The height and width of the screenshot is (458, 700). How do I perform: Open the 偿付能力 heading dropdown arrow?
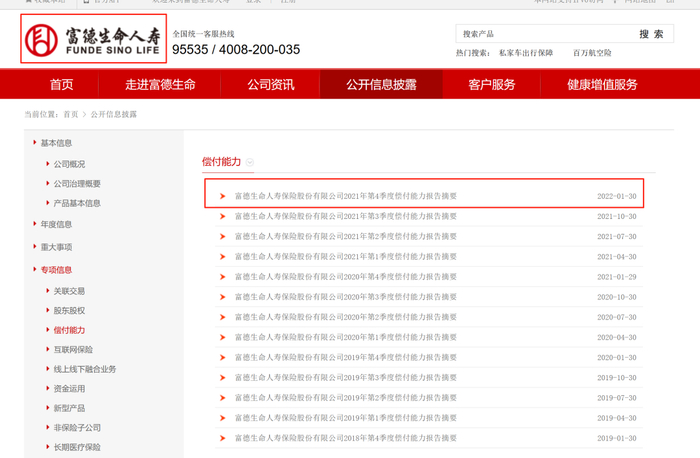[250, 162]
